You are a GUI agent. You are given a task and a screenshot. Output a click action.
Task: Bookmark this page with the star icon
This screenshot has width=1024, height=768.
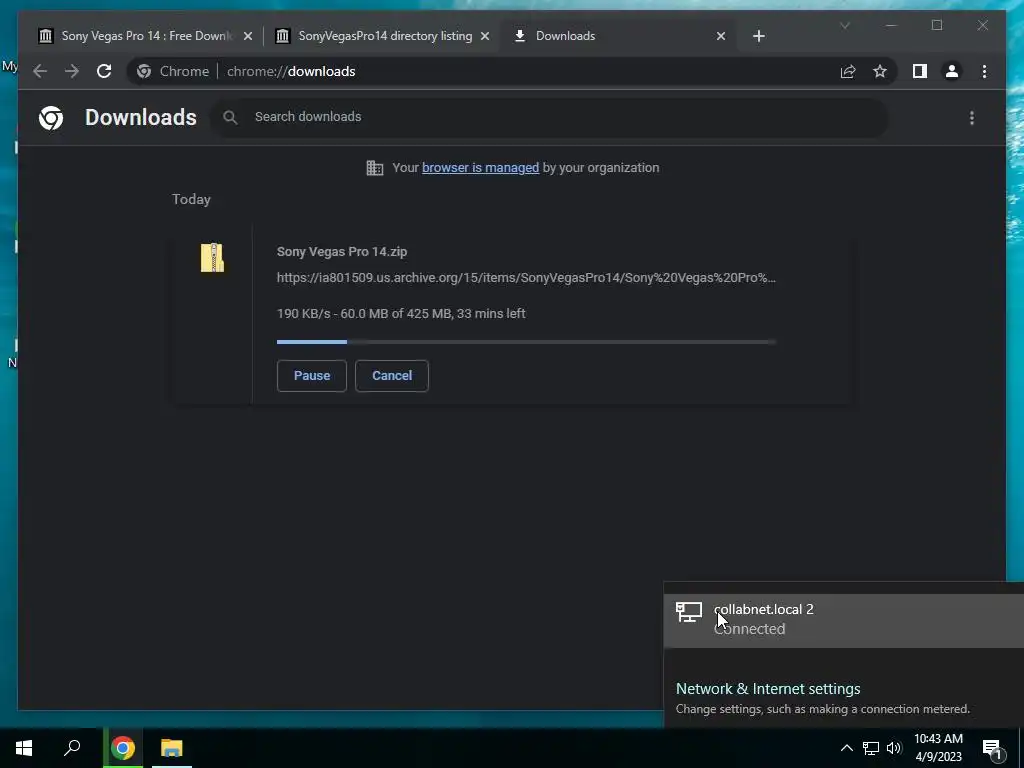[880, 71]
